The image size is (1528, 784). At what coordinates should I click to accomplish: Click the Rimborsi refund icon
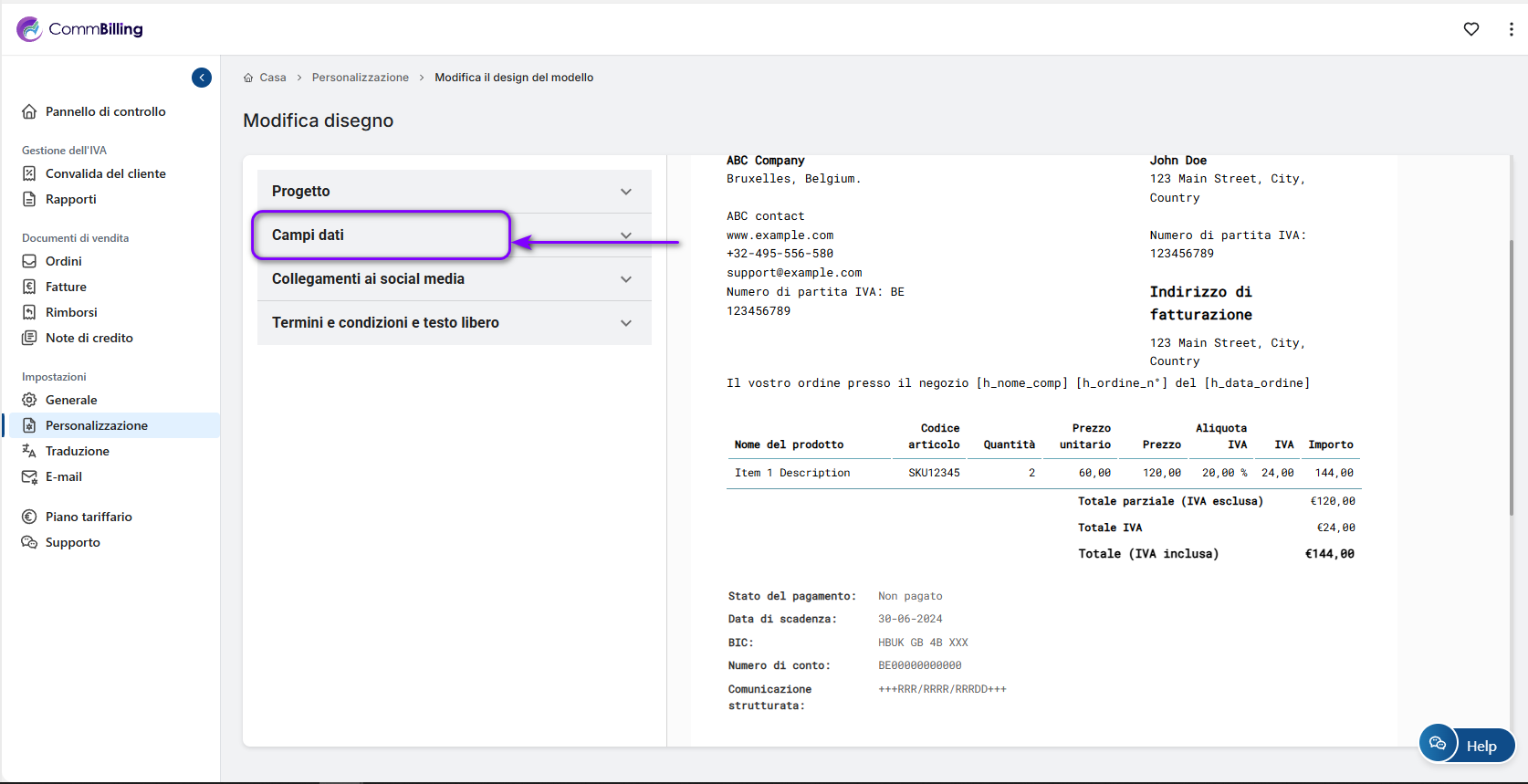(x=29, y=312)
